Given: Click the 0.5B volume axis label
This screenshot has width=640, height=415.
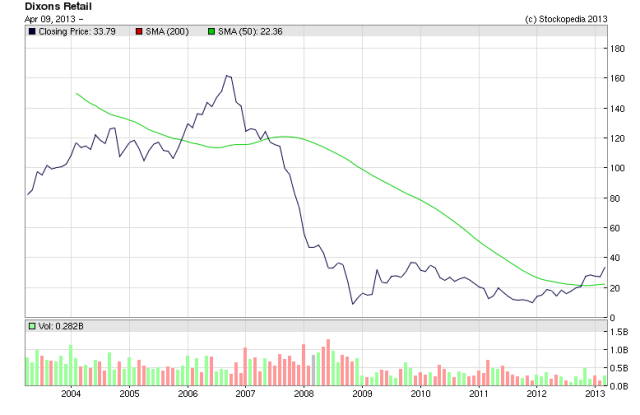Looking at the screenshot, I should pyautogui.click(x=620, y=368).
